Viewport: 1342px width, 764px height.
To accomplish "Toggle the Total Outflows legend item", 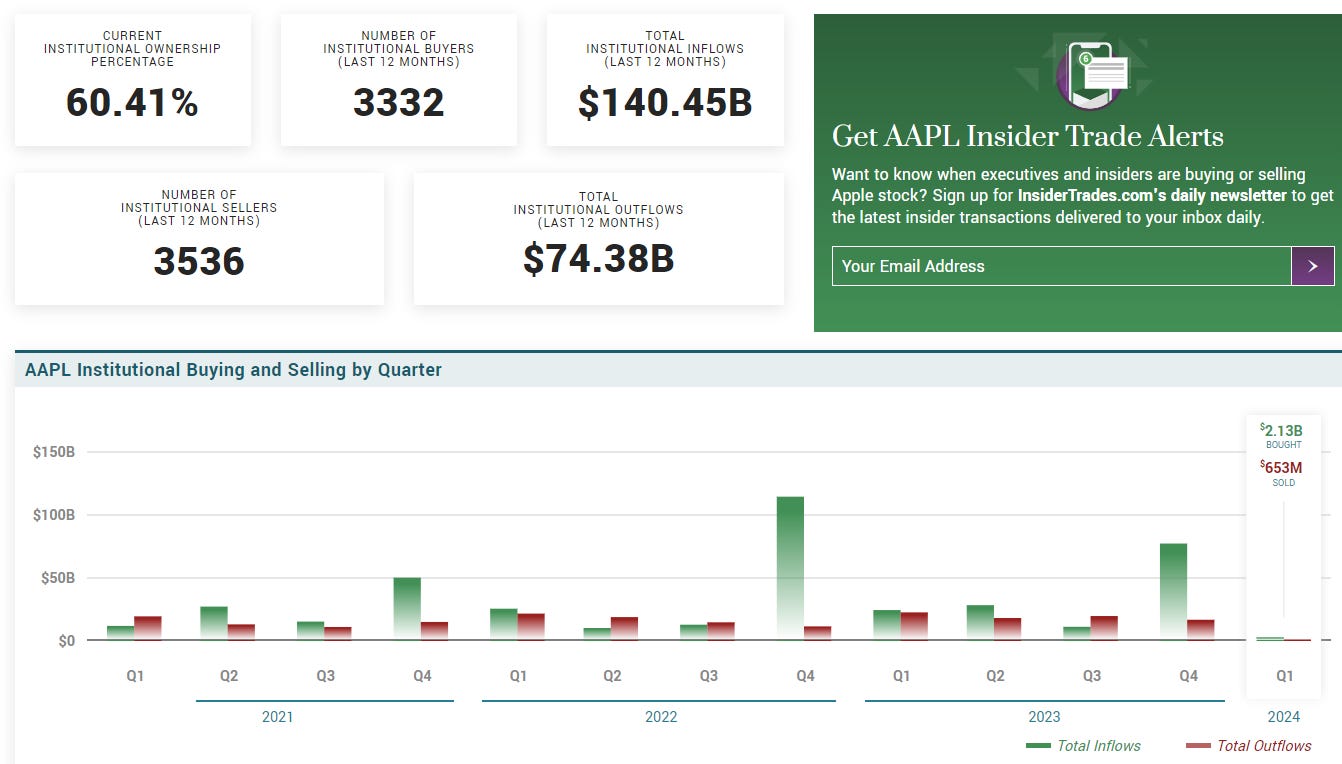I will click(1248, 746).
